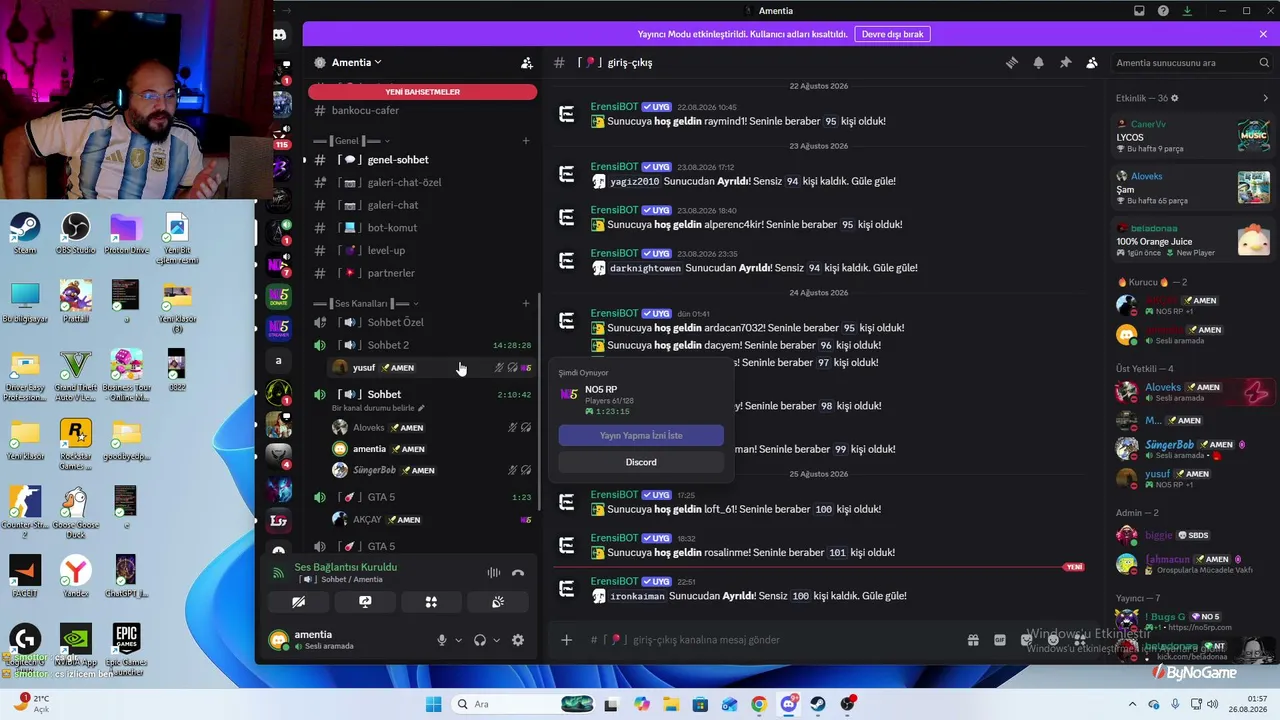Join the Sohbet Özel voice channel
Viewport: 1280px width, 720px height.
(424, 322)
